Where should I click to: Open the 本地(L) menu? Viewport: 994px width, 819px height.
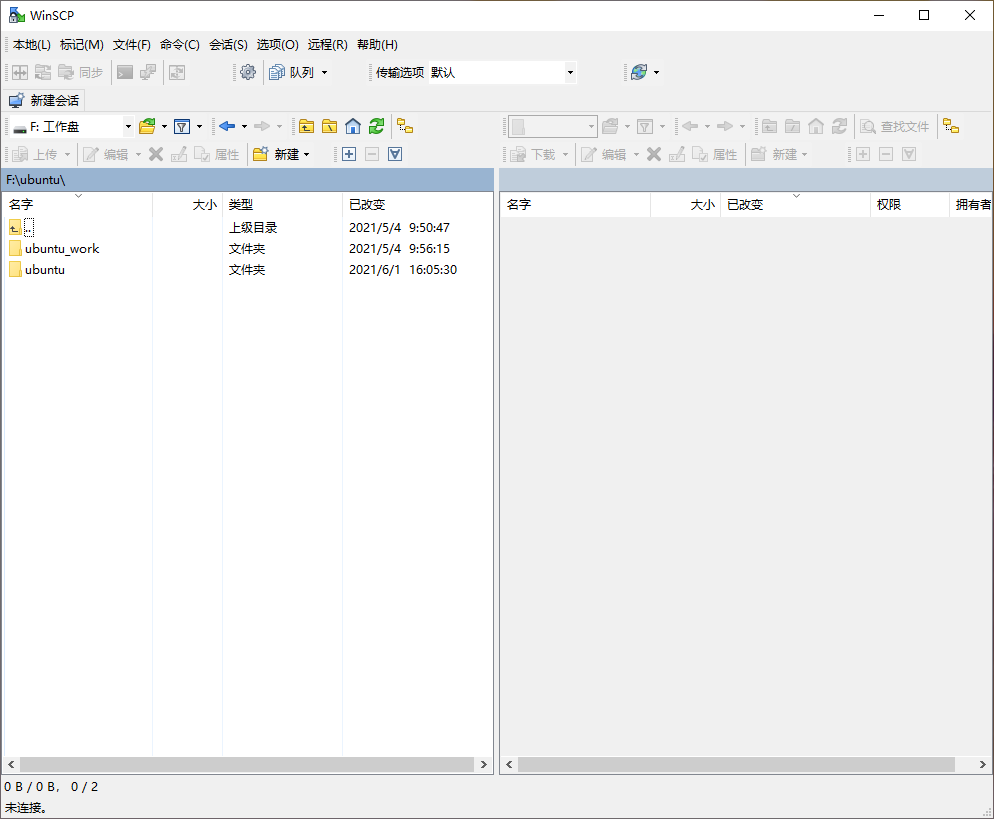(32, 44)
